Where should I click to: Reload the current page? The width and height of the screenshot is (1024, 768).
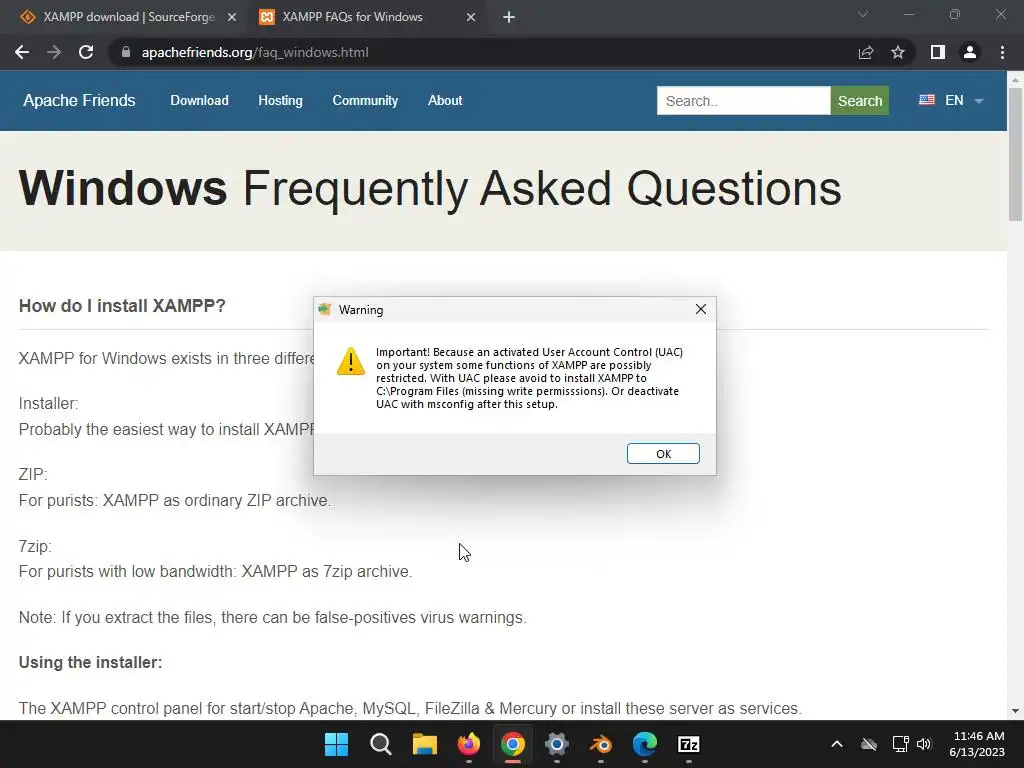coord(86,52)
